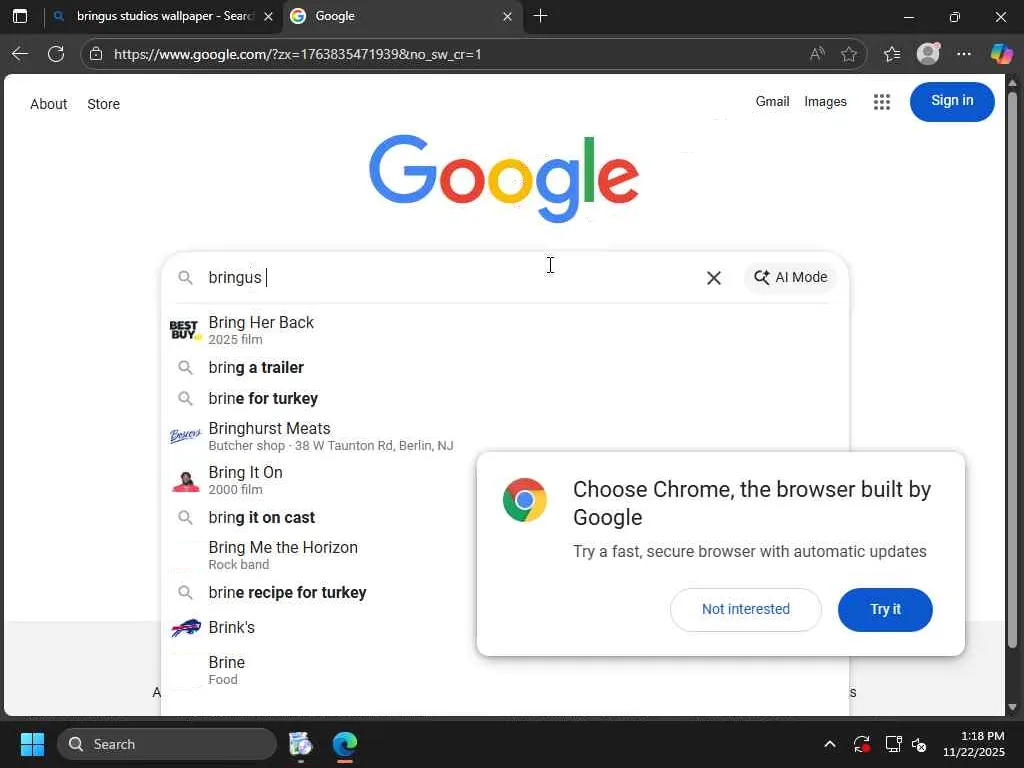The image size is (1024, 768).
Task: Switch to the bringus studios wallpaper tab
Action: tap(163, 16)
